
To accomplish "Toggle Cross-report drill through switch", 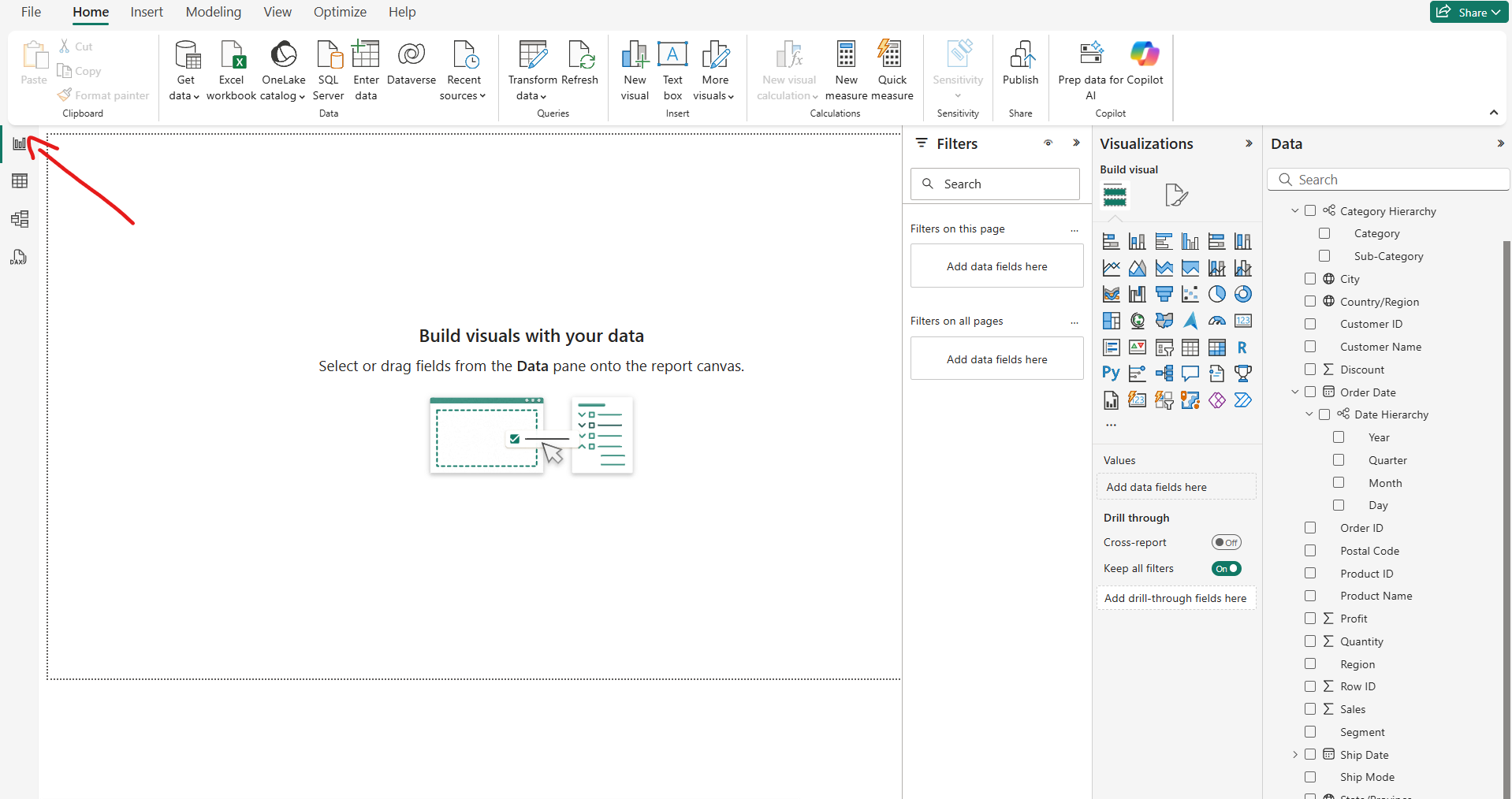I will click(x=1227, y=542).
